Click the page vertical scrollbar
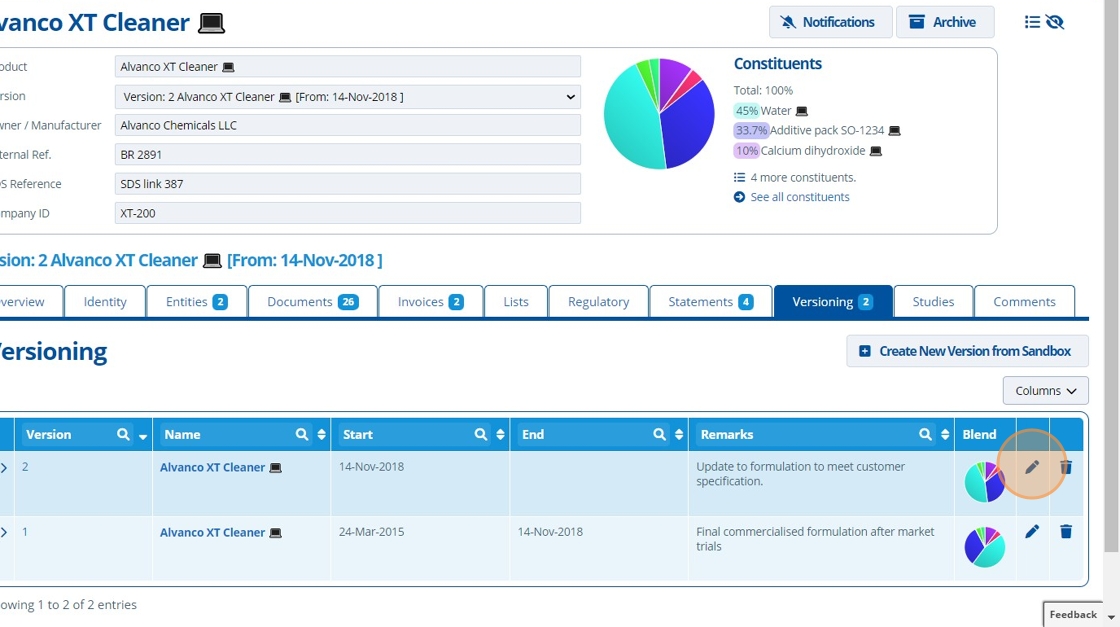1120x627 pixels. point(1111,275)
